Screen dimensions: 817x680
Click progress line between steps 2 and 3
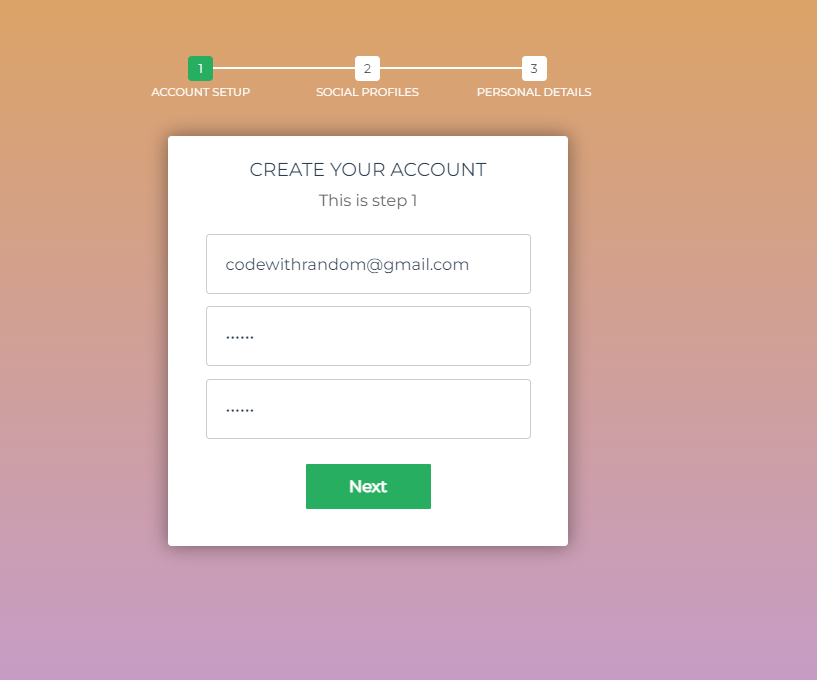[x=451, y=68]
